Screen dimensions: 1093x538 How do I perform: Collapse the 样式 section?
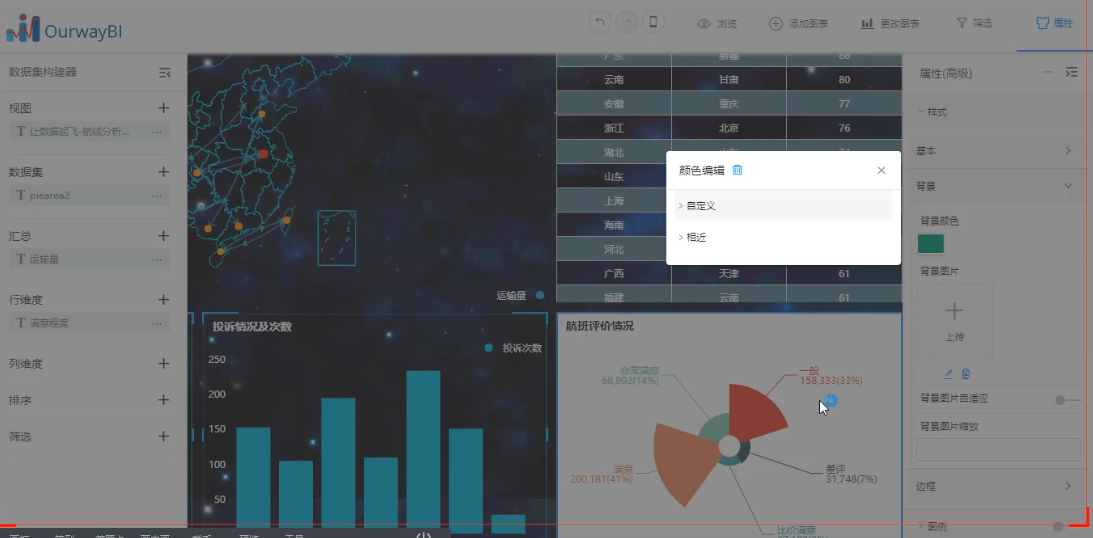click(x=932, y=112)
